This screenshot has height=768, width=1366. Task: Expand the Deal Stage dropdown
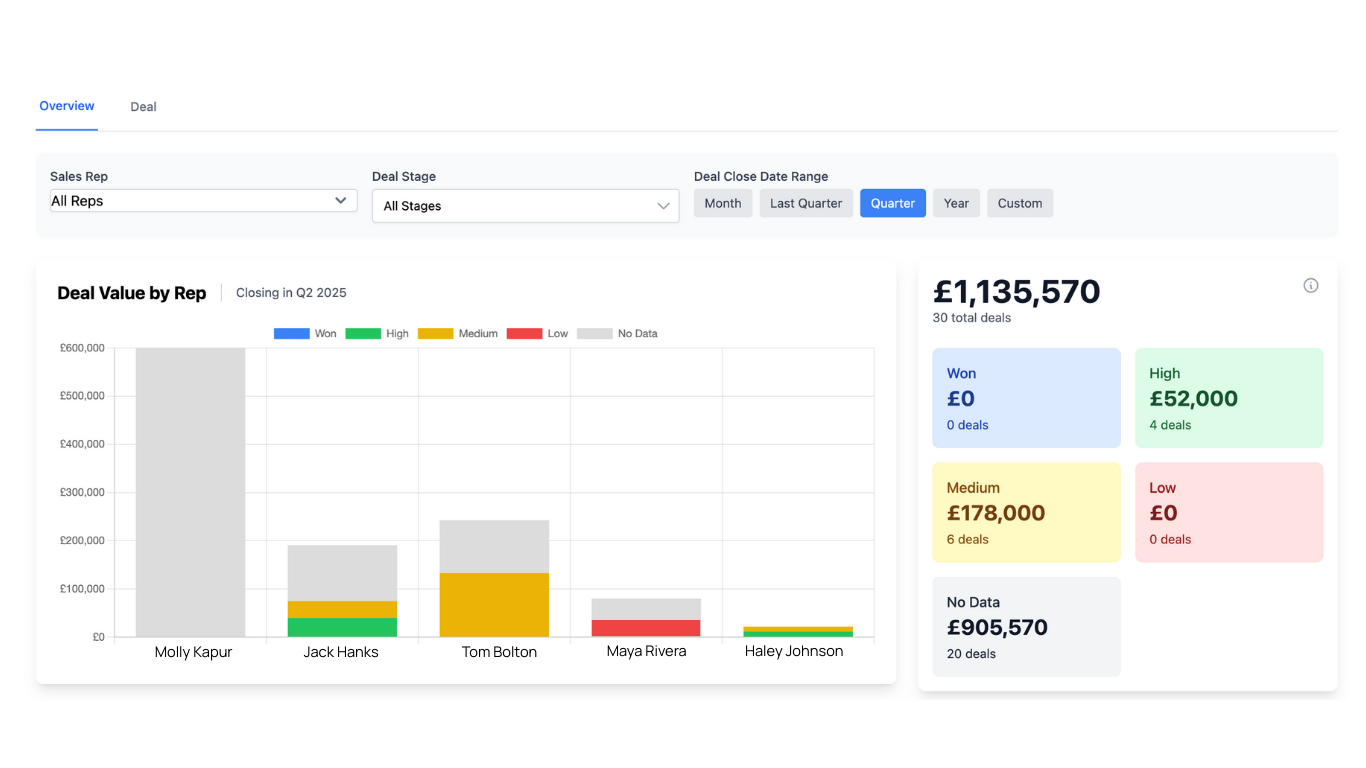pyautogui.click(x=525, y=206)
